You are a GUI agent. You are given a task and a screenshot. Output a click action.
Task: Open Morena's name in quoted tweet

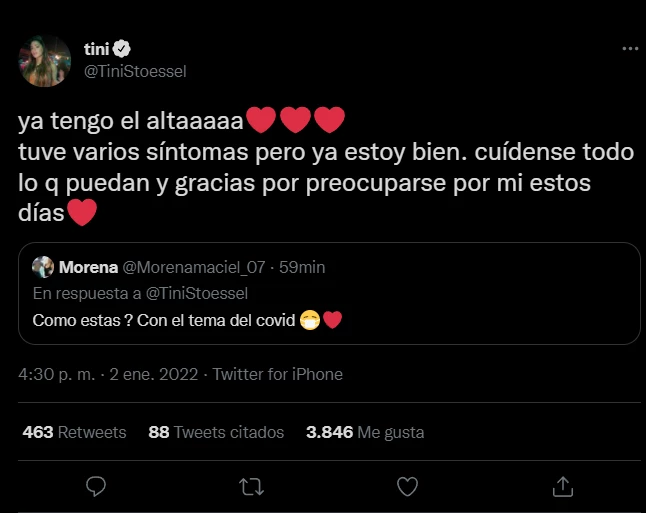(86, 267)
